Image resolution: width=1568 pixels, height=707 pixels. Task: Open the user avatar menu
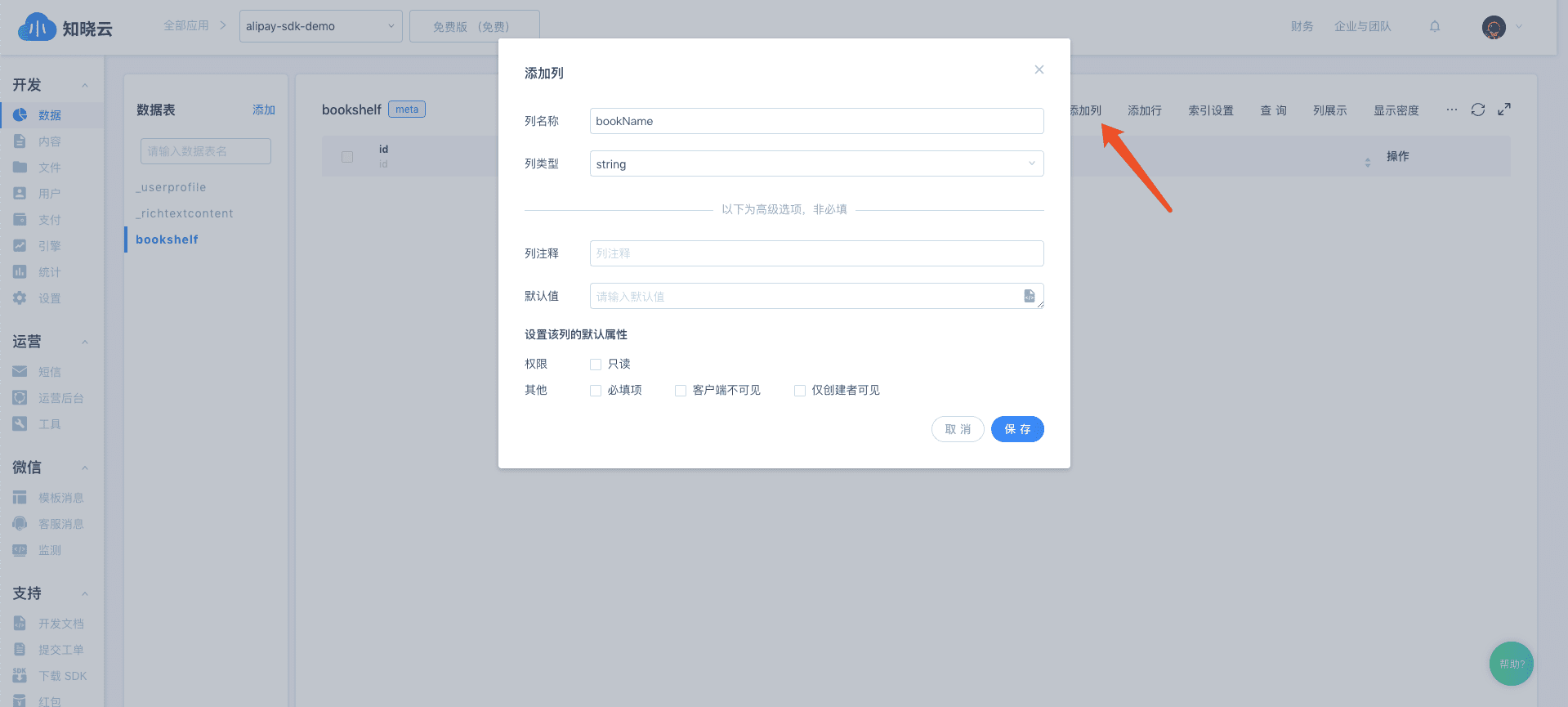[1494, 27]
